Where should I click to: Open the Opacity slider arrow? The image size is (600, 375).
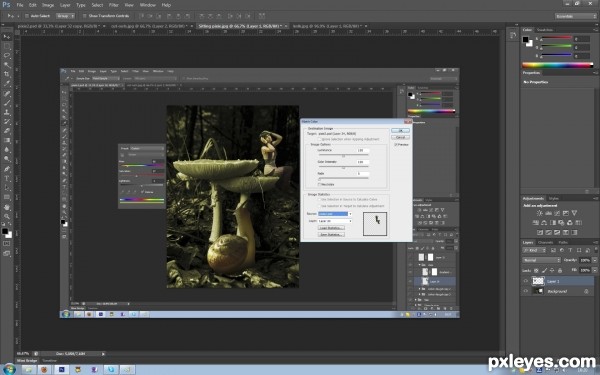click(x=595, y=260)
